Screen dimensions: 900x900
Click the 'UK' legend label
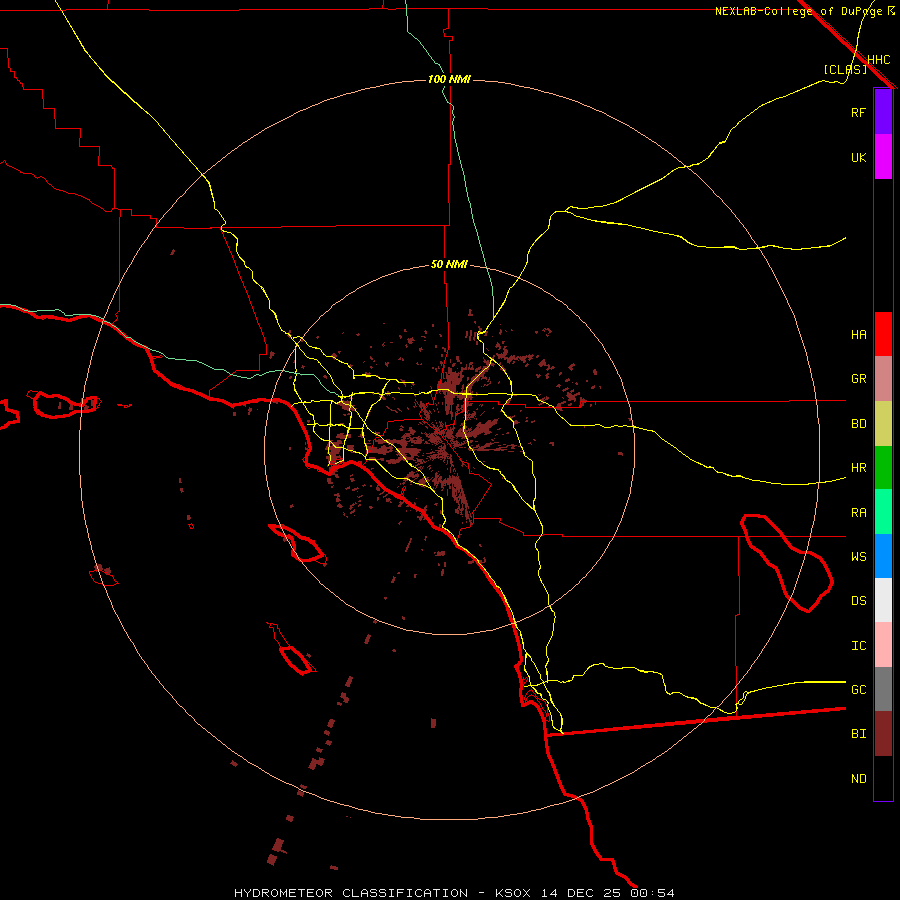tap(859, 157)
